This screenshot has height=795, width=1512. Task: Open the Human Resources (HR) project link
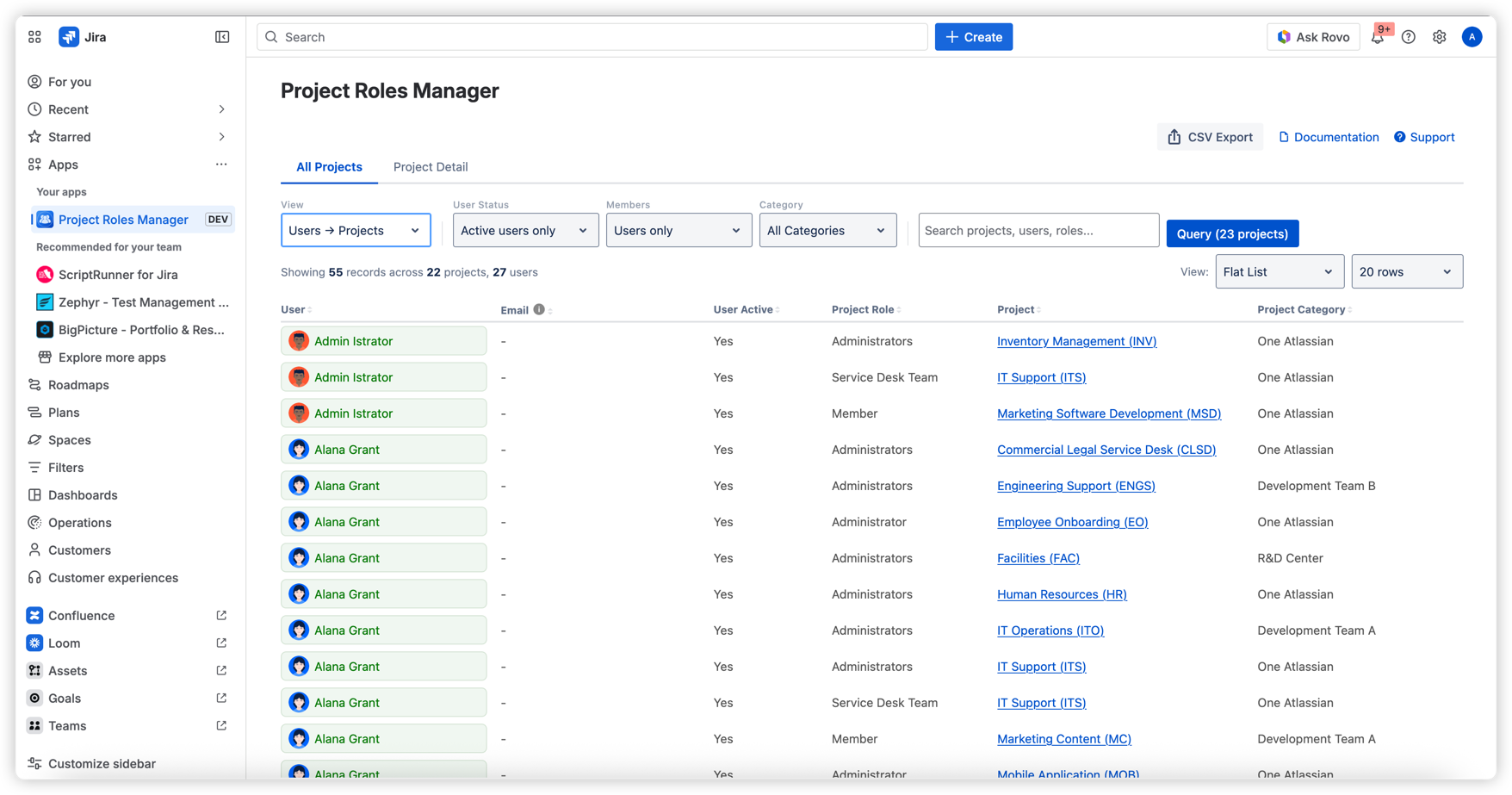pos(1062,594)
